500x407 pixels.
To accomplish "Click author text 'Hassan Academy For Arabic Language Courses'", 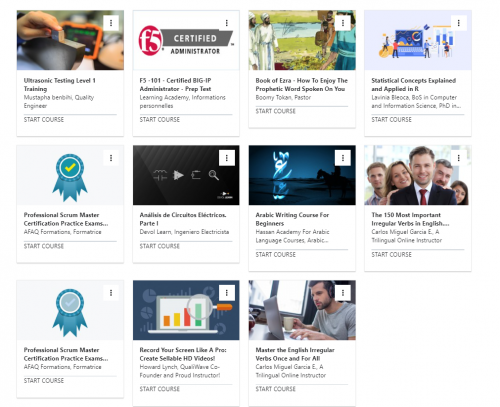I will pyautogui.click(x=292, y=236).
